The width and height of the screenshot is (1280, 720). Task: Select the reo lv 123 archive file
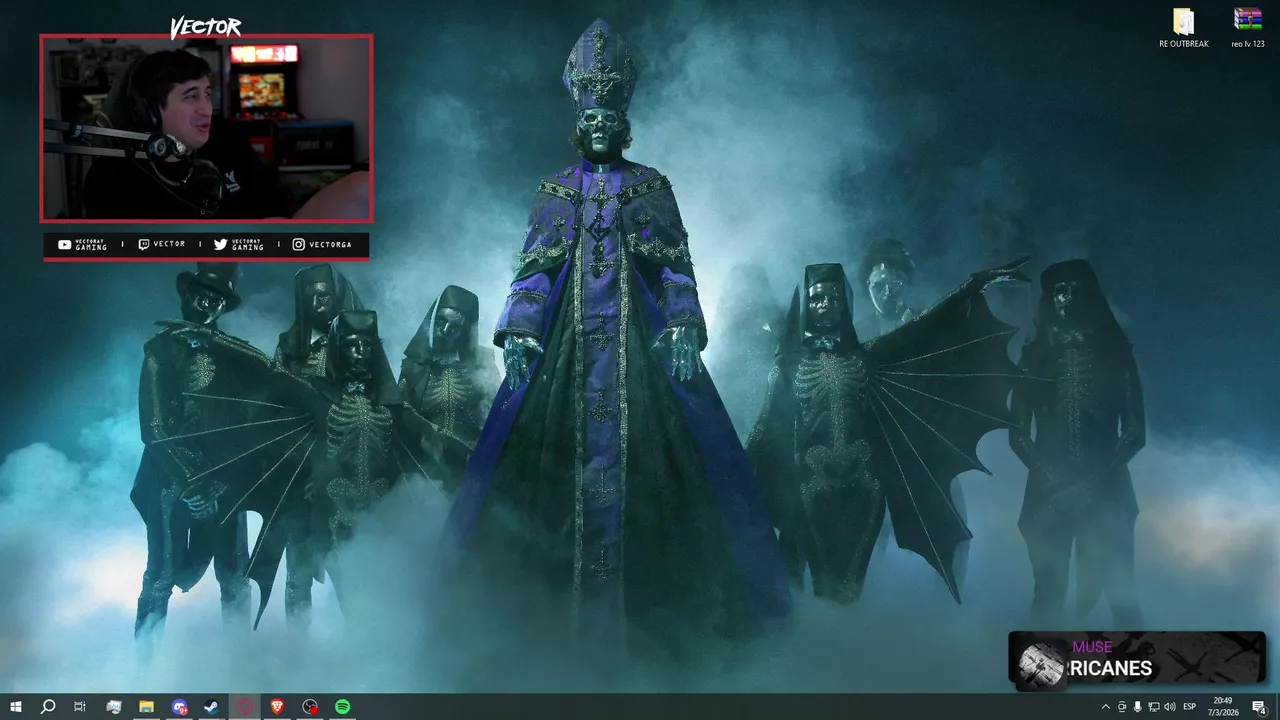click(x=1248, y=28)
